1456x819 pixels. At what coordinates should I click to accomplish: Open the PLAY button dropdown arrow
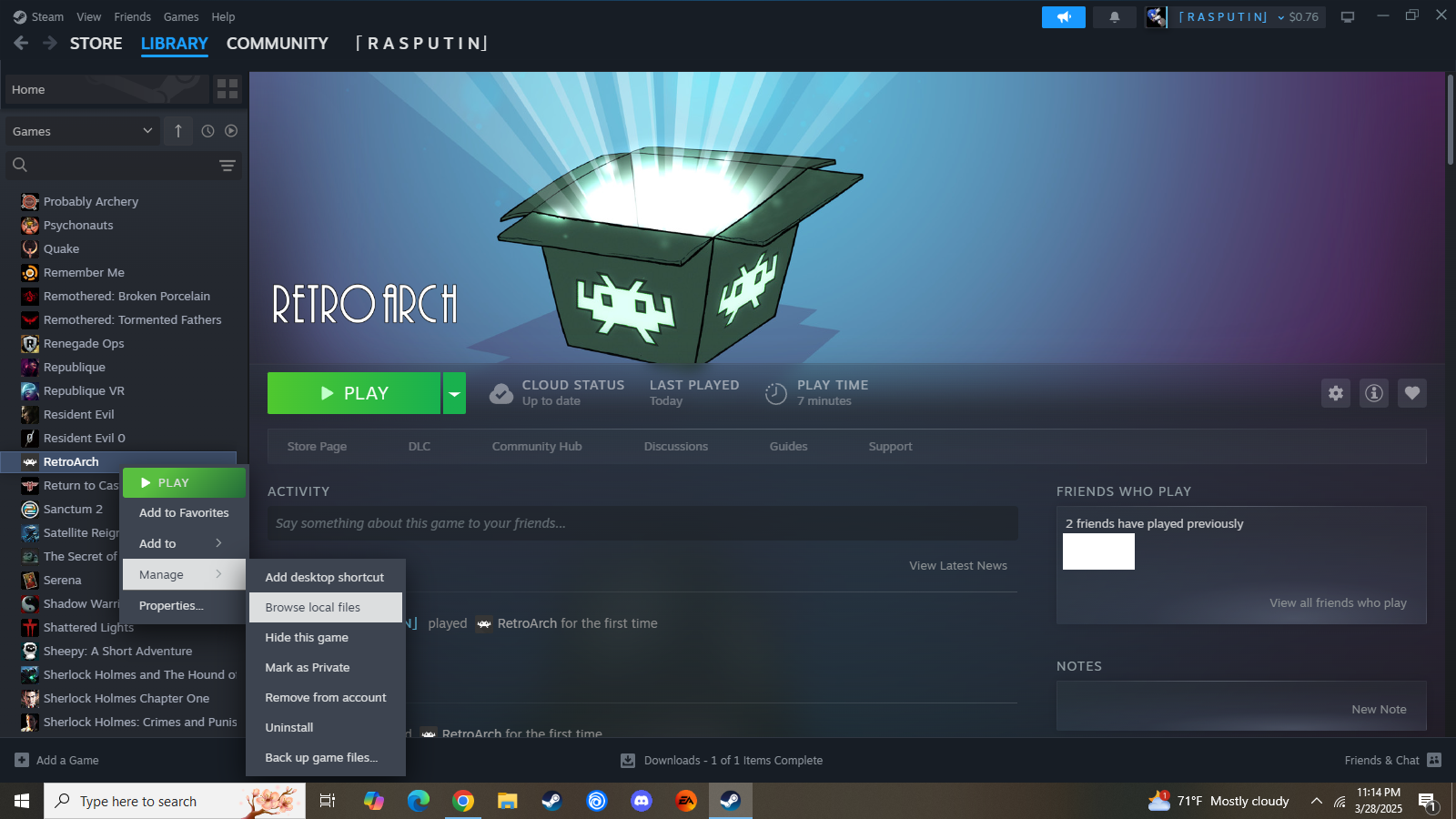coord(454,393)
